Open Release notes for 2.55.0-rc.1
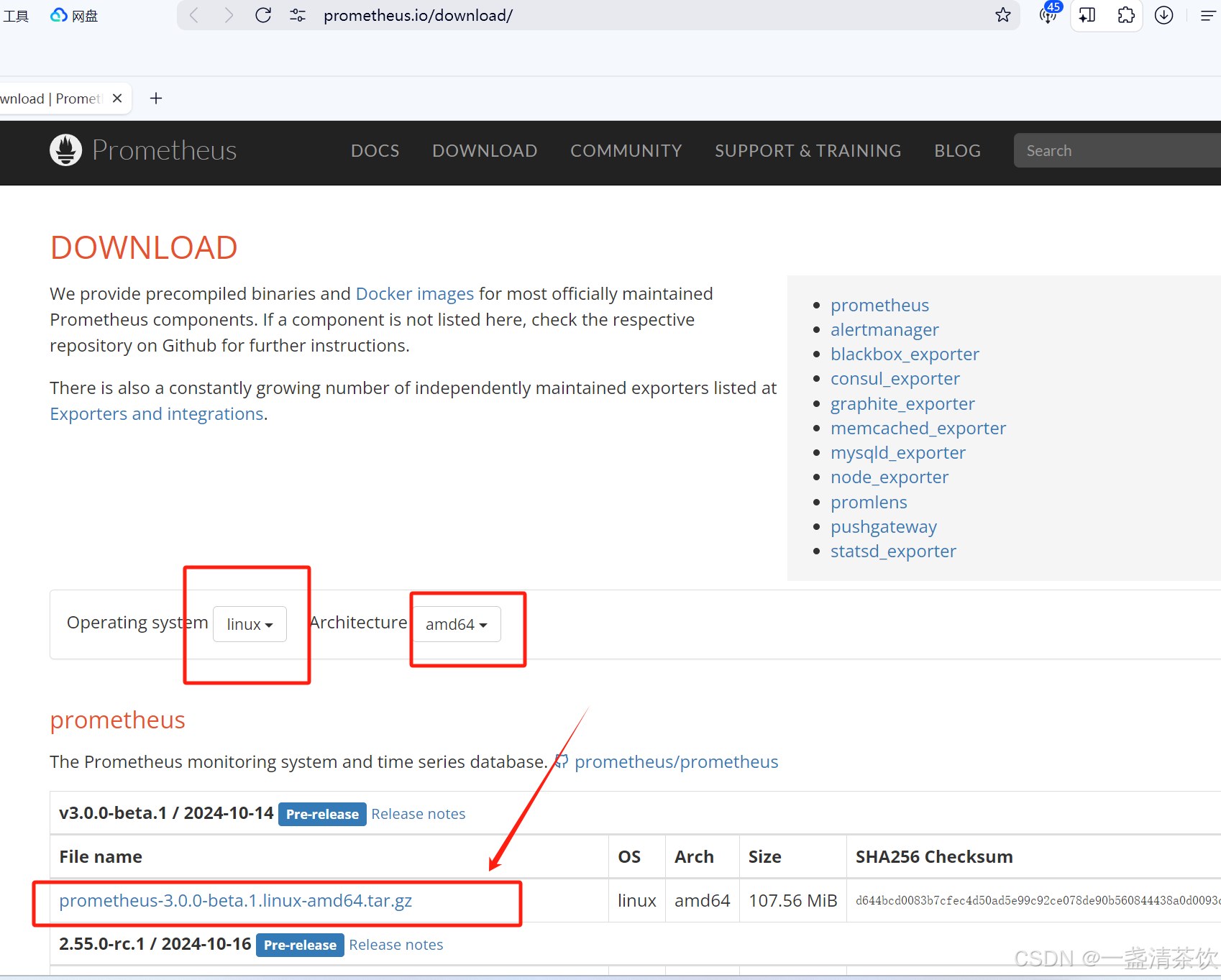 coord(396,945)
